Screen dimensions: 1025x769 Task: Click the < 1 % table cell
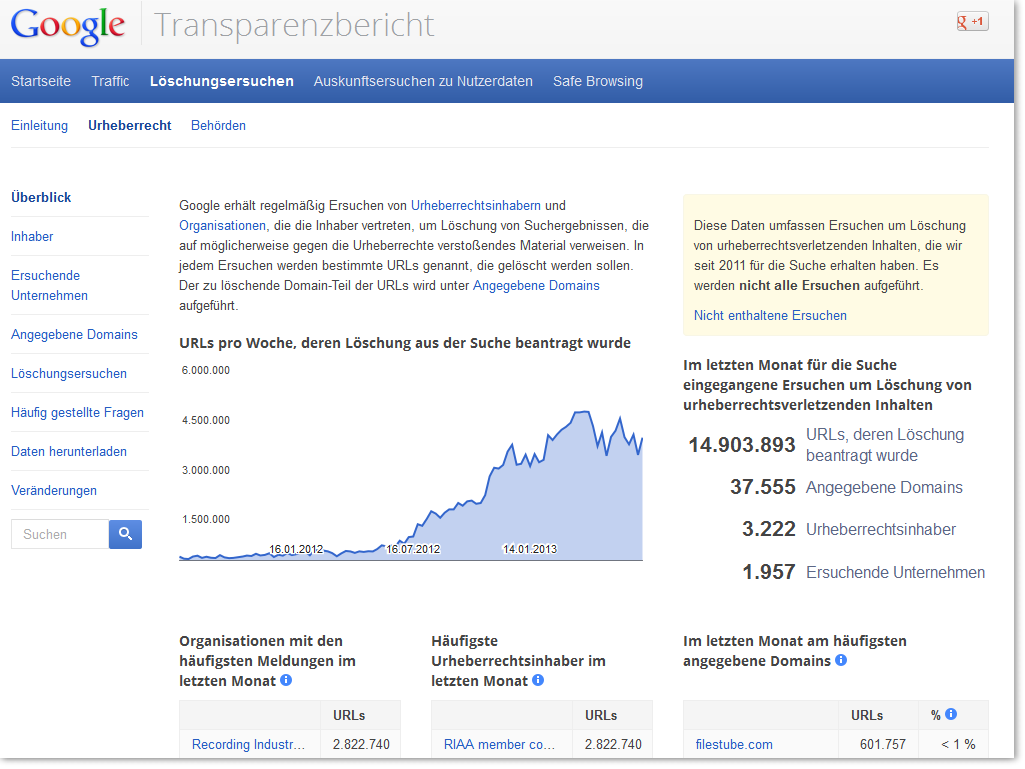(958, 745)
